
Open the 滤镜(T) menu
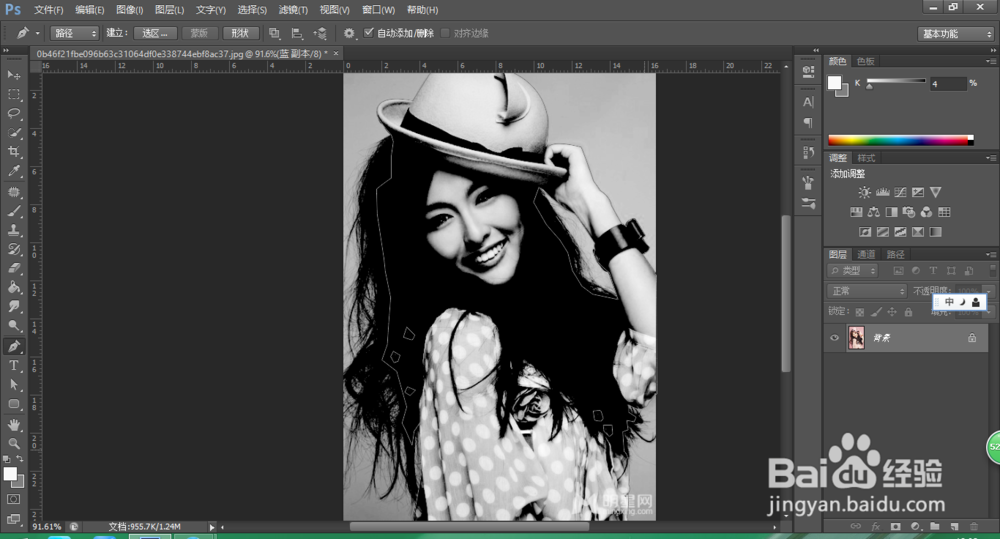(294, 10)
